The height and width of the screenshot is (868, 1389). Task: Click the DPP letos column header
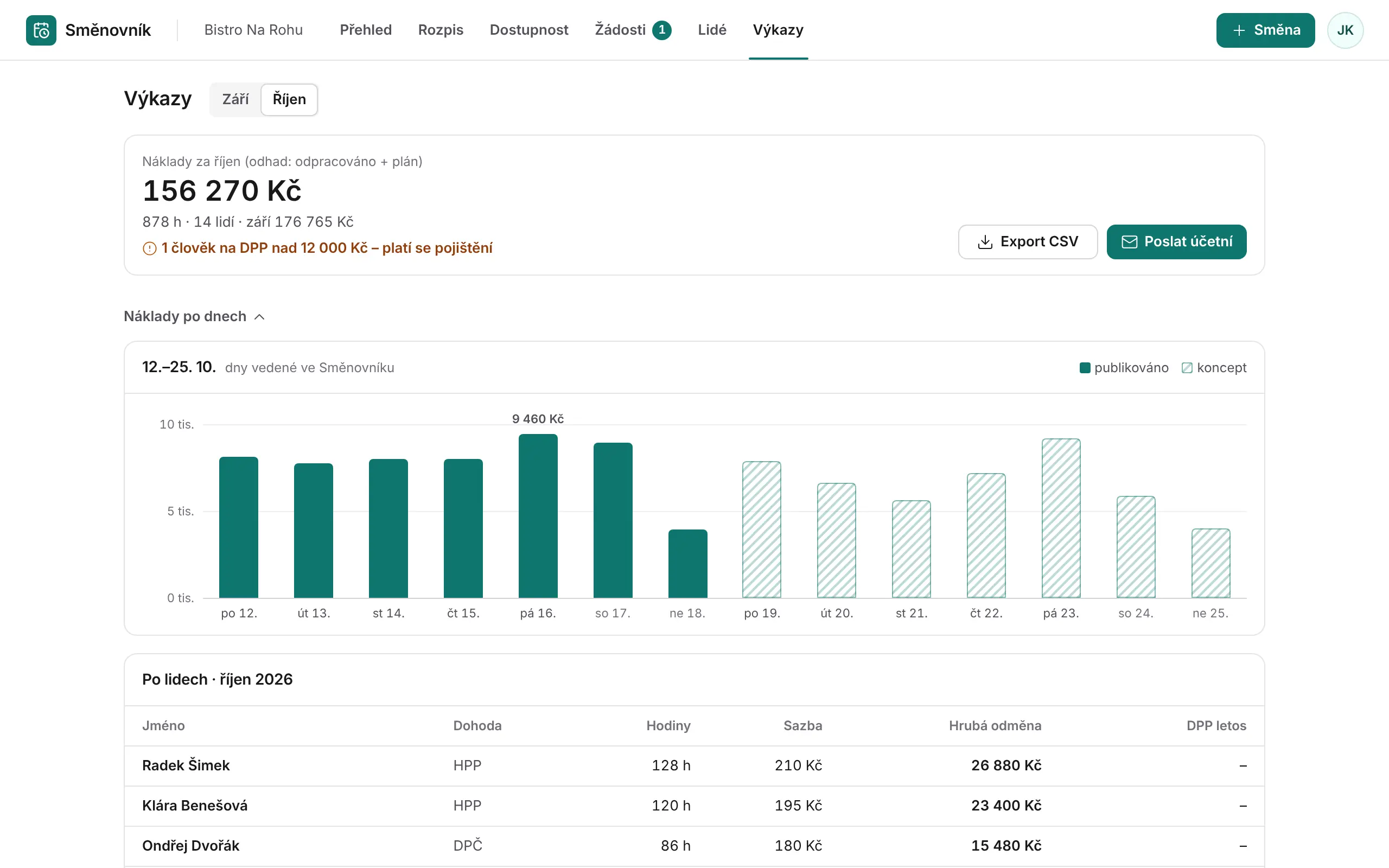tap(1216, 726)
